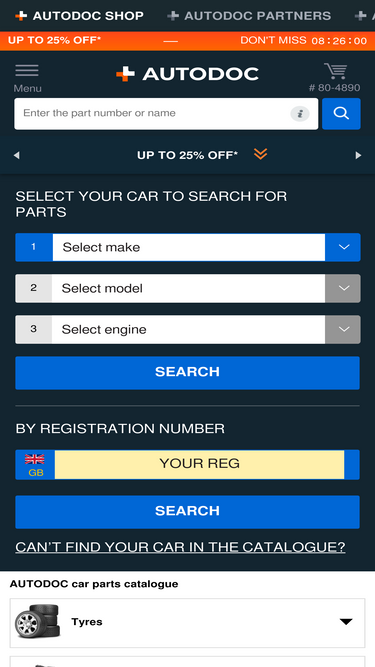Expand the Tyres category arrow

[x=346, y=622]
